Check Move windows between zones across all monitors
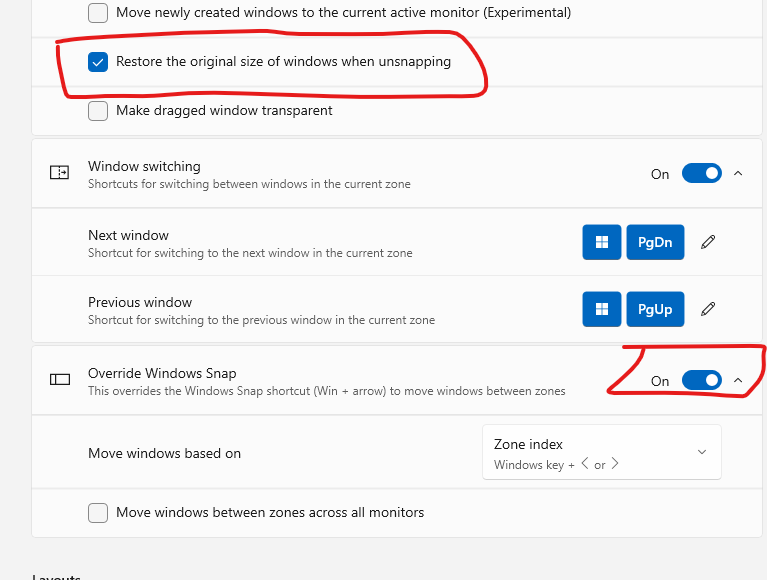Screen dimensions: 768x580 (x=98, y=513)
